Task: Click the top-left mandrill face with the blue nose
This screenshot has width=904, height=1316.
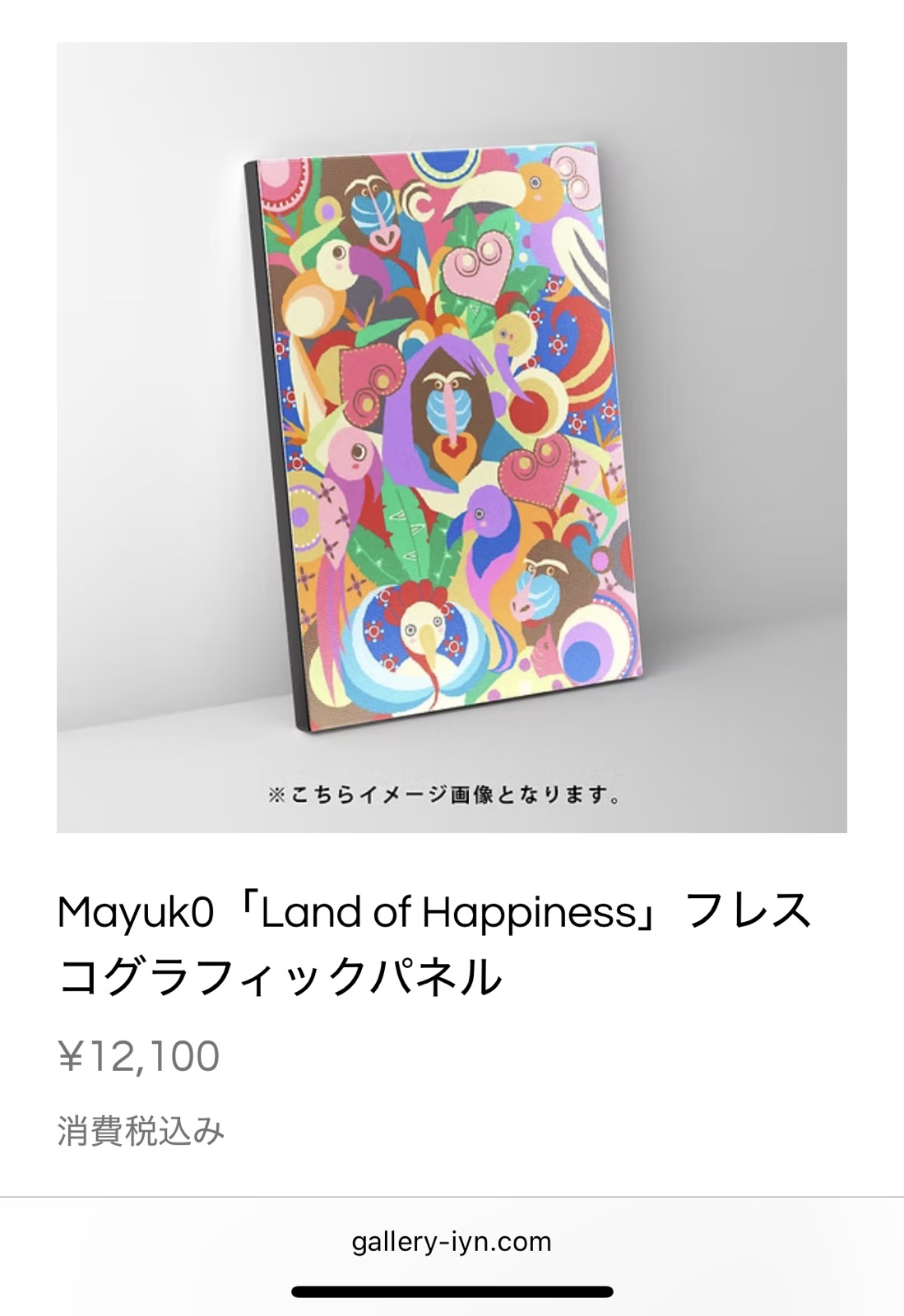Action: 373,211
